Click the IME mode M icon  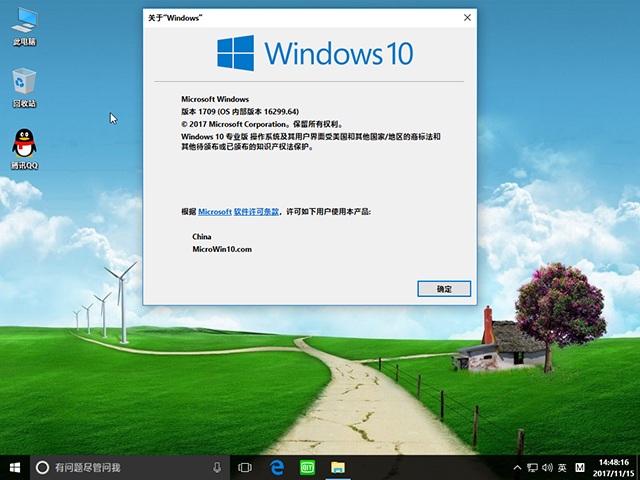pyautogui.click(x=580, y=467)
